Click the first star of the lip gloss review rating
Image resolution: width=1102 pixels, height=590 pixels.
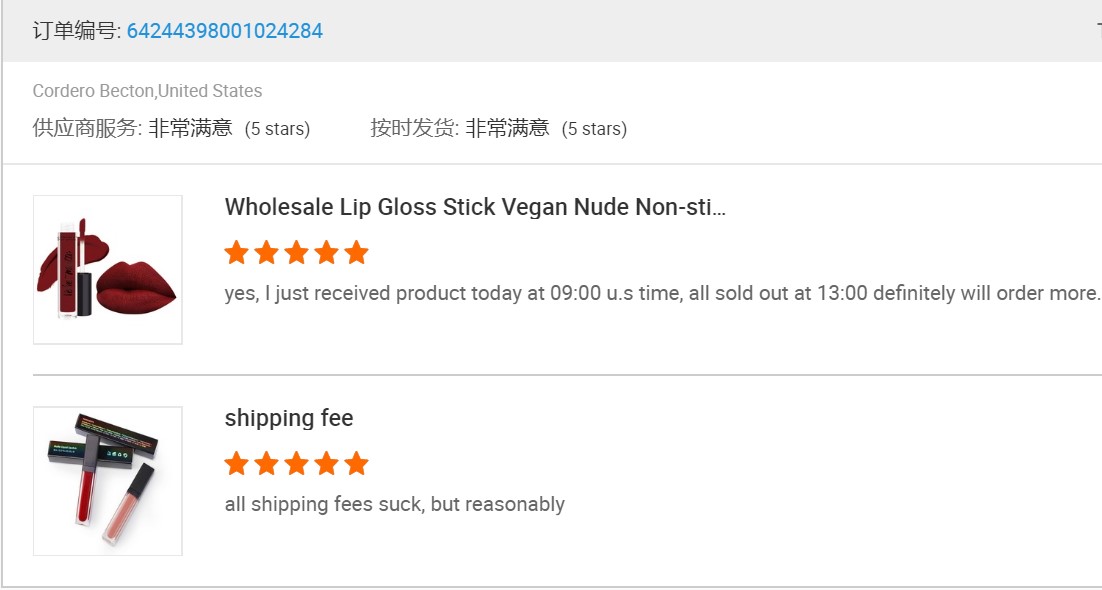tap(237, 253)
